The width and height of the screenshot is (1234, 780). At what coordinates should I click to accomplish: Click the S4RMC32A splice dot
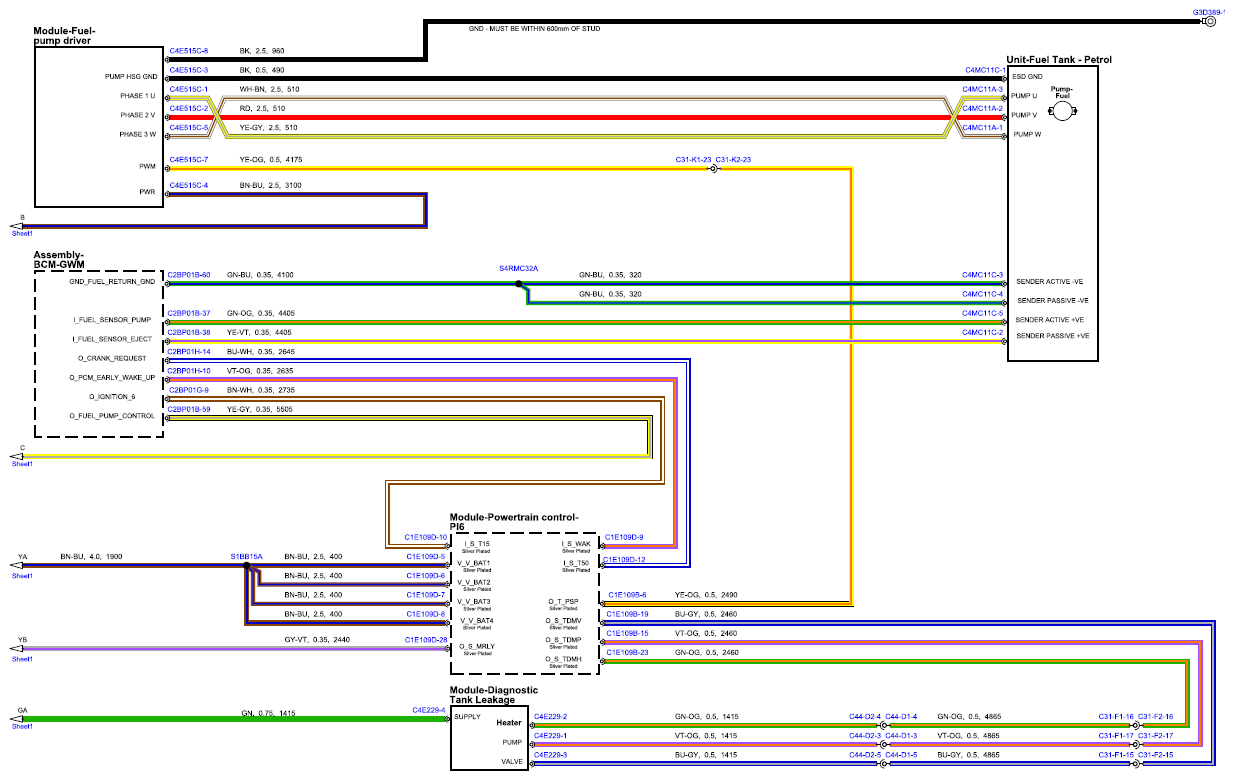tap(519, 284)
